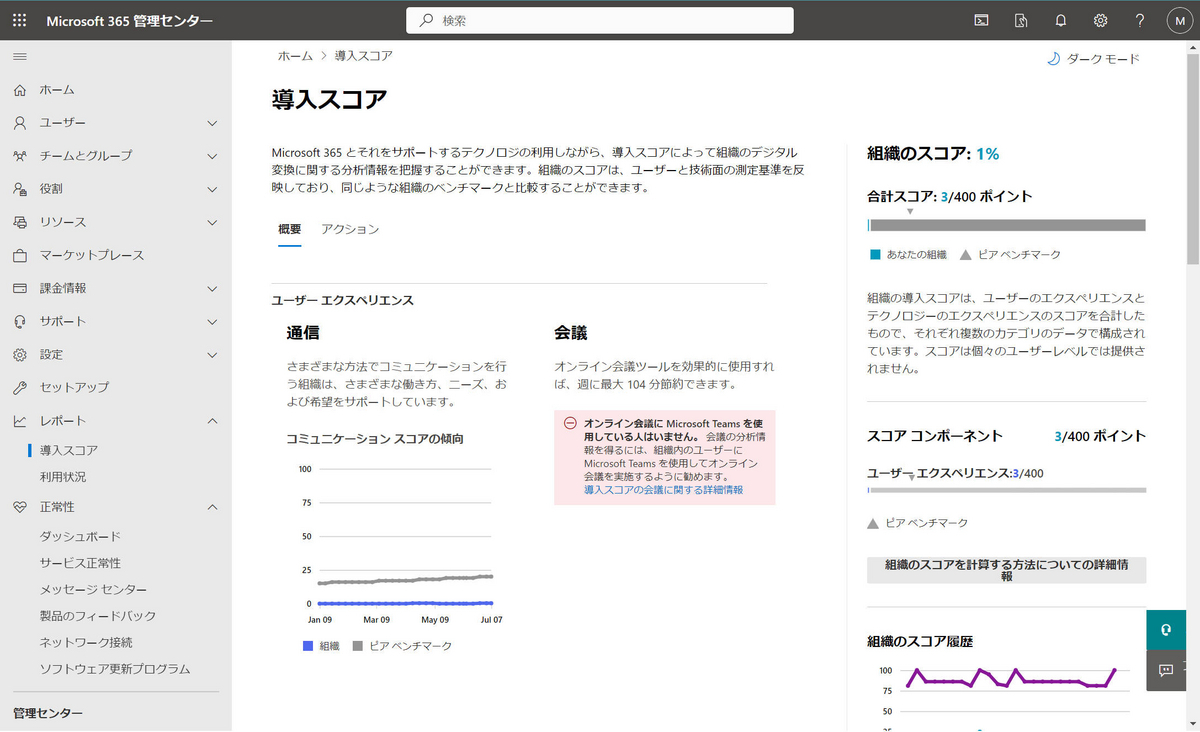Select 導入スコア in sidebar

pyautogui.click(x=69, y=451)
